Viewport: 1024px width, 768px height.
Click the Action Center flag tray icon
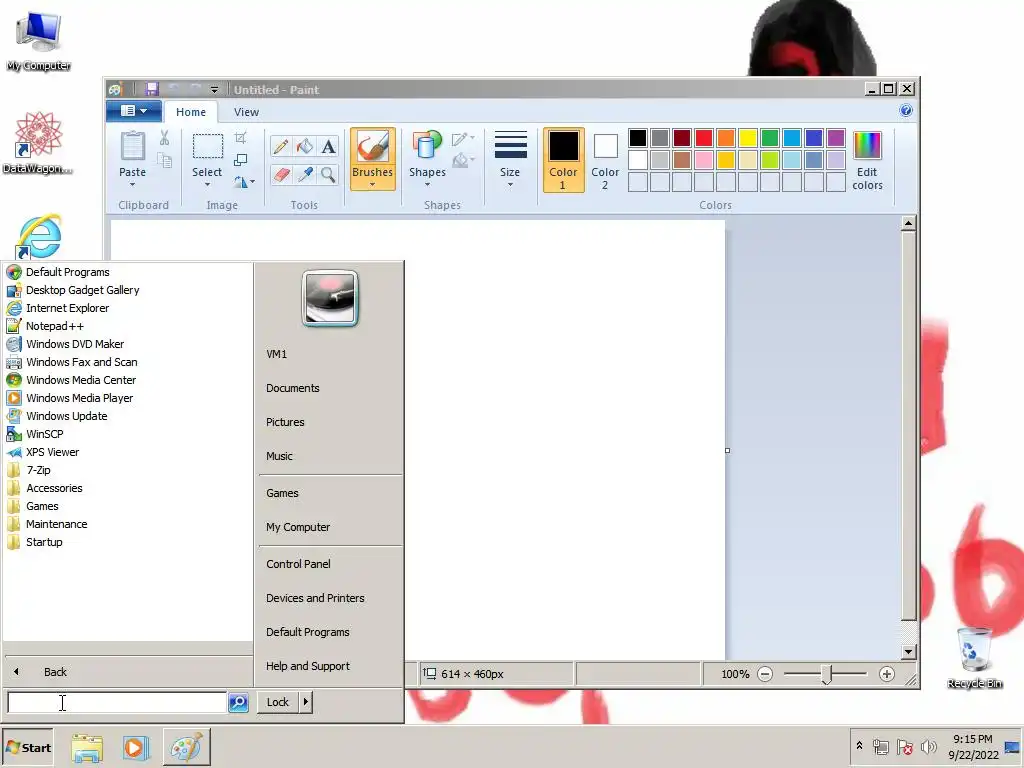(x=904, y=747)
